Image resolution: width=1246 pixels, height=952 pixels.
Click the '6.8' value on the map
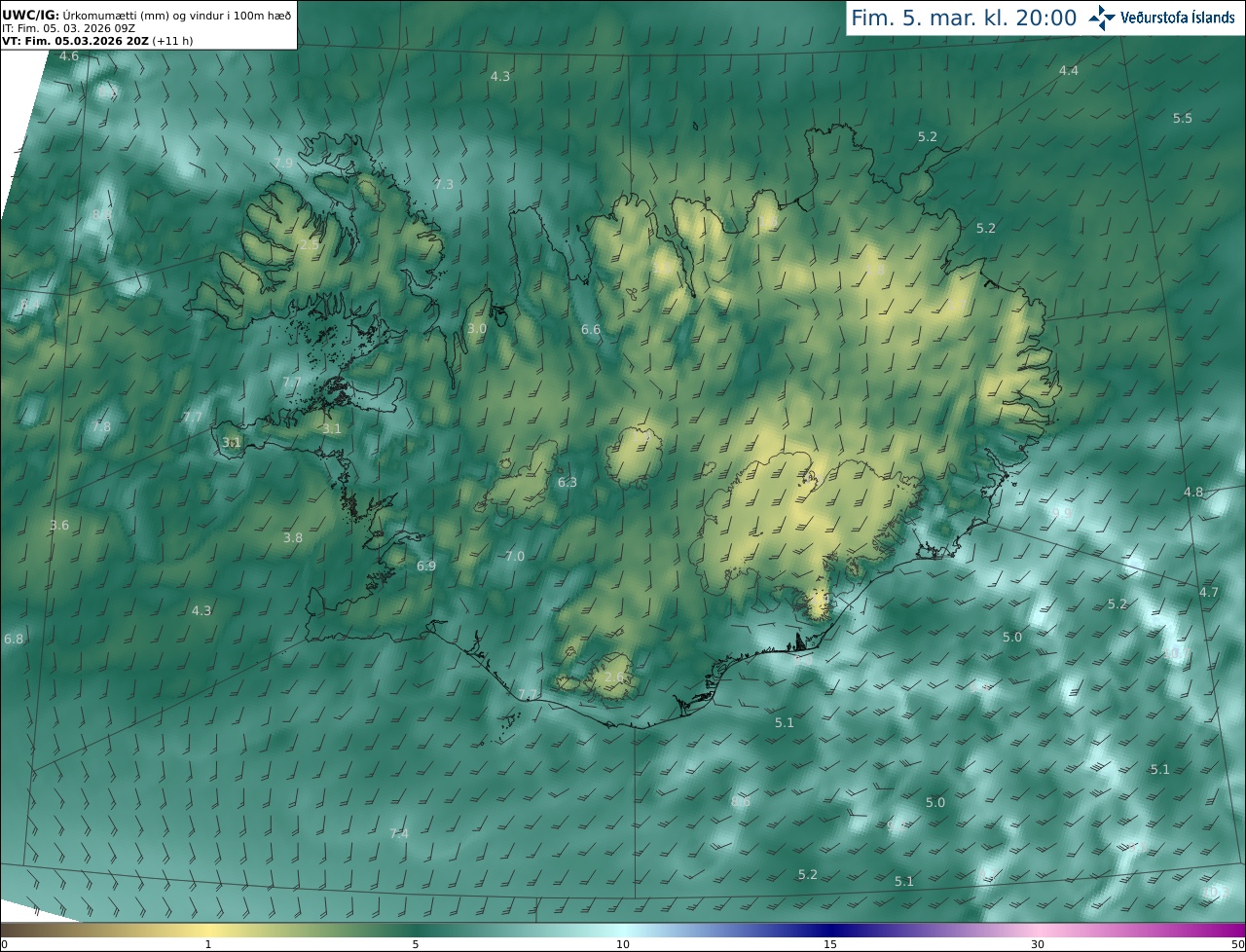coord(14,639)
